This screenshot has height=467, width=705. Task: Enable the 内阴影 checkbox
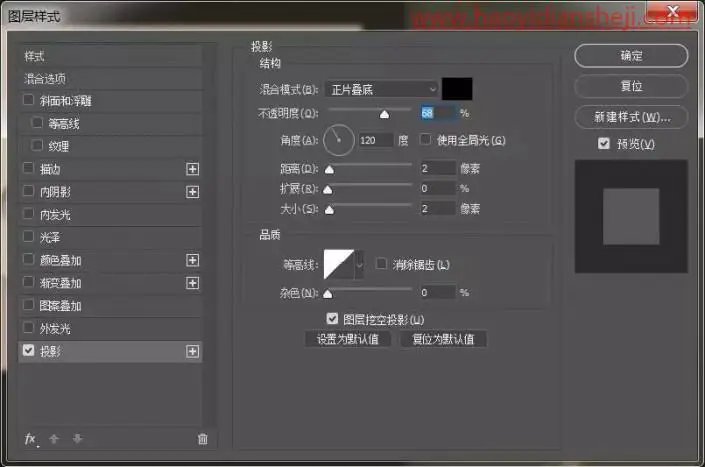tap(28, 191)
